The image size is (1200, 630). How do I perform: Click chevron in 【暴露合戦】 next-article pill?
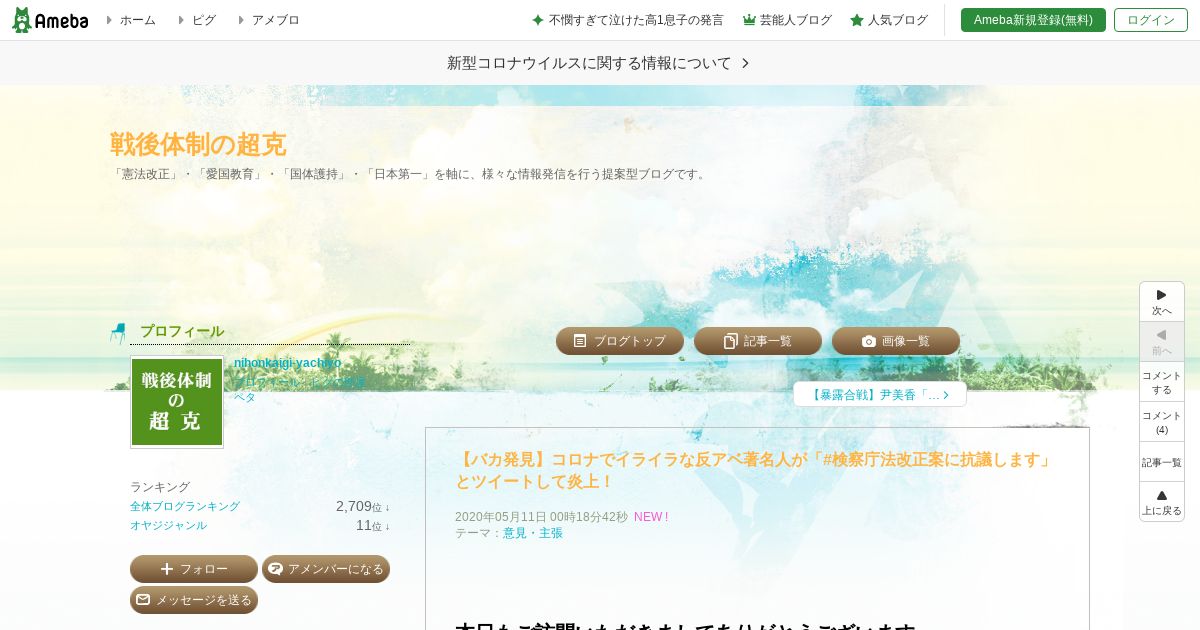[946, 394]
